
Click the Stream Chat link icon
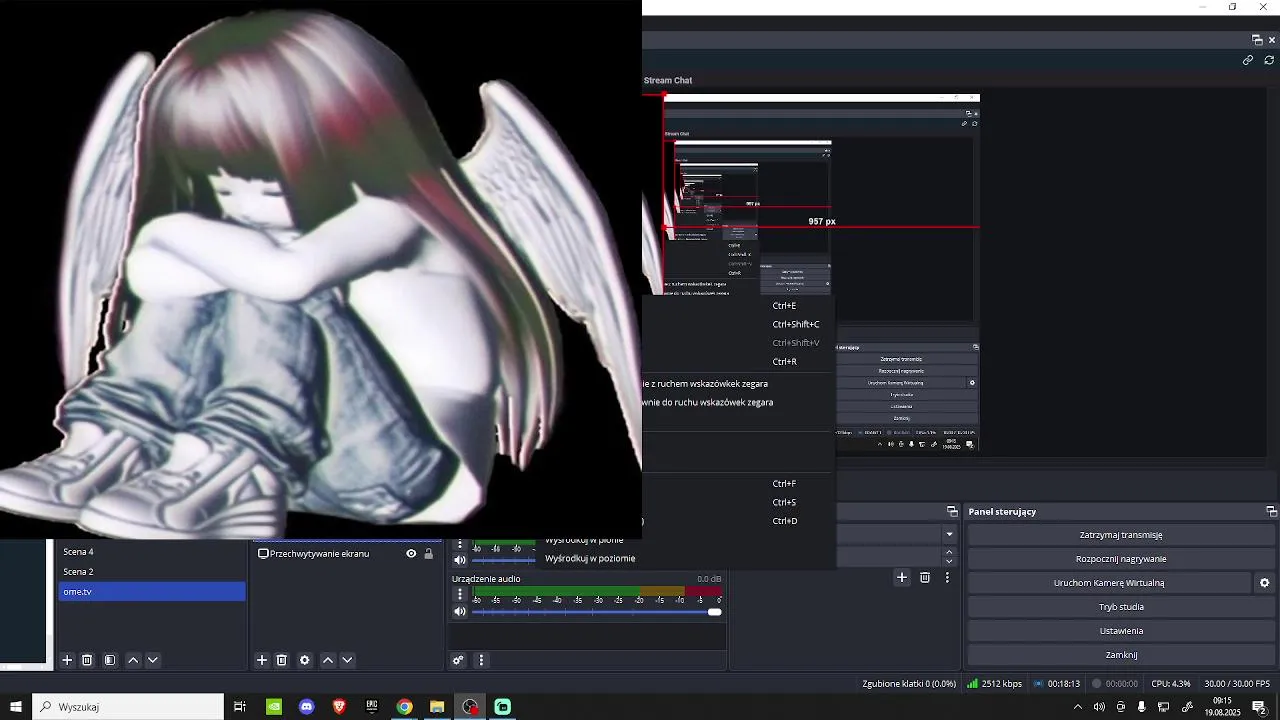pos(1248,60)
